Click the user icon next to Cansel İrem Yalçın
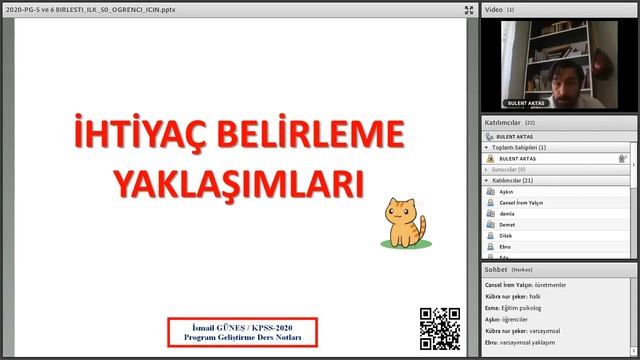 490,202
